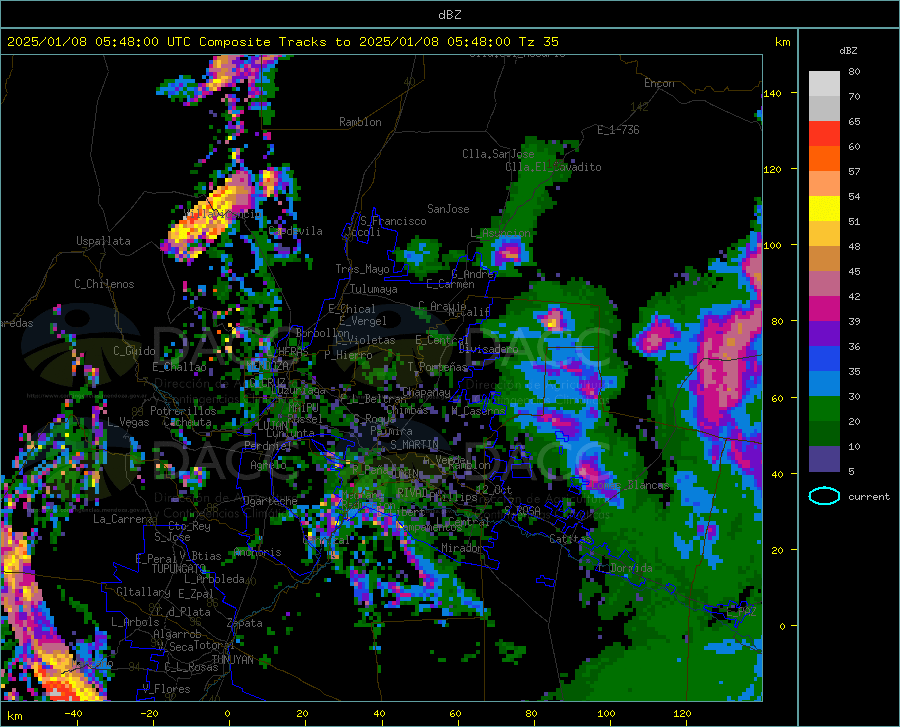
Task: Click the 'Clla.SanJose' map label
Action: [x=498, y=154]
